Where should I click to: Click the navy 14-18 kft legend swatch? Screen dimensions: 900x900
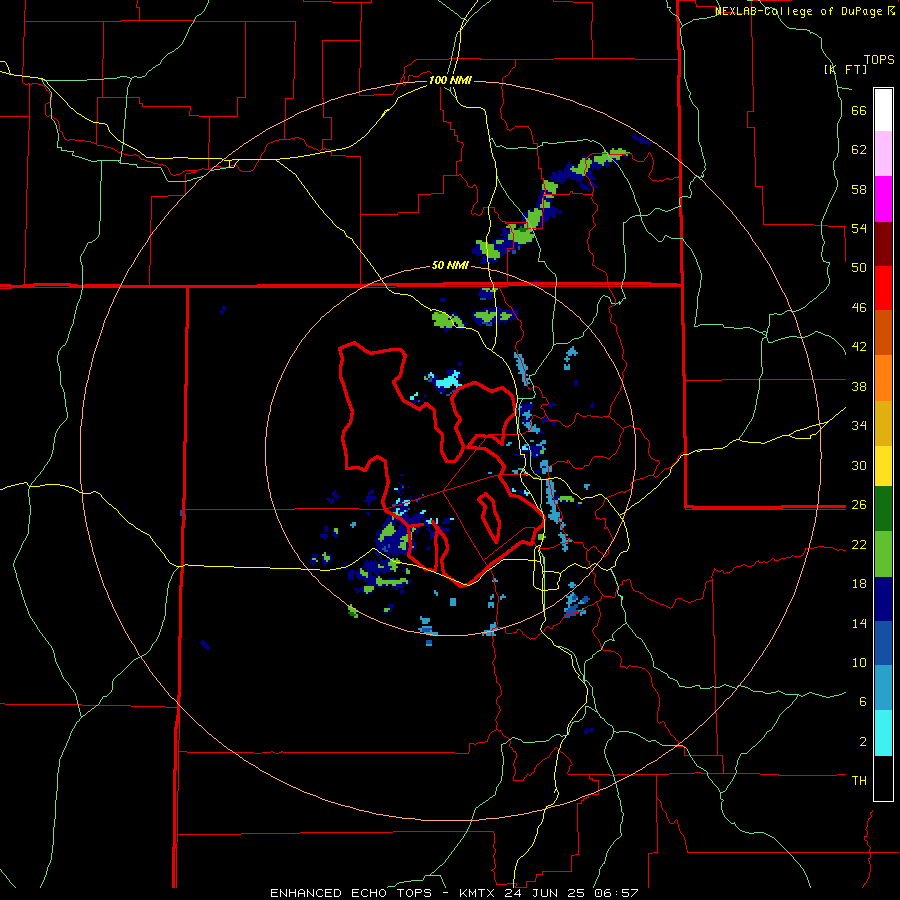(x=883, y=600)
